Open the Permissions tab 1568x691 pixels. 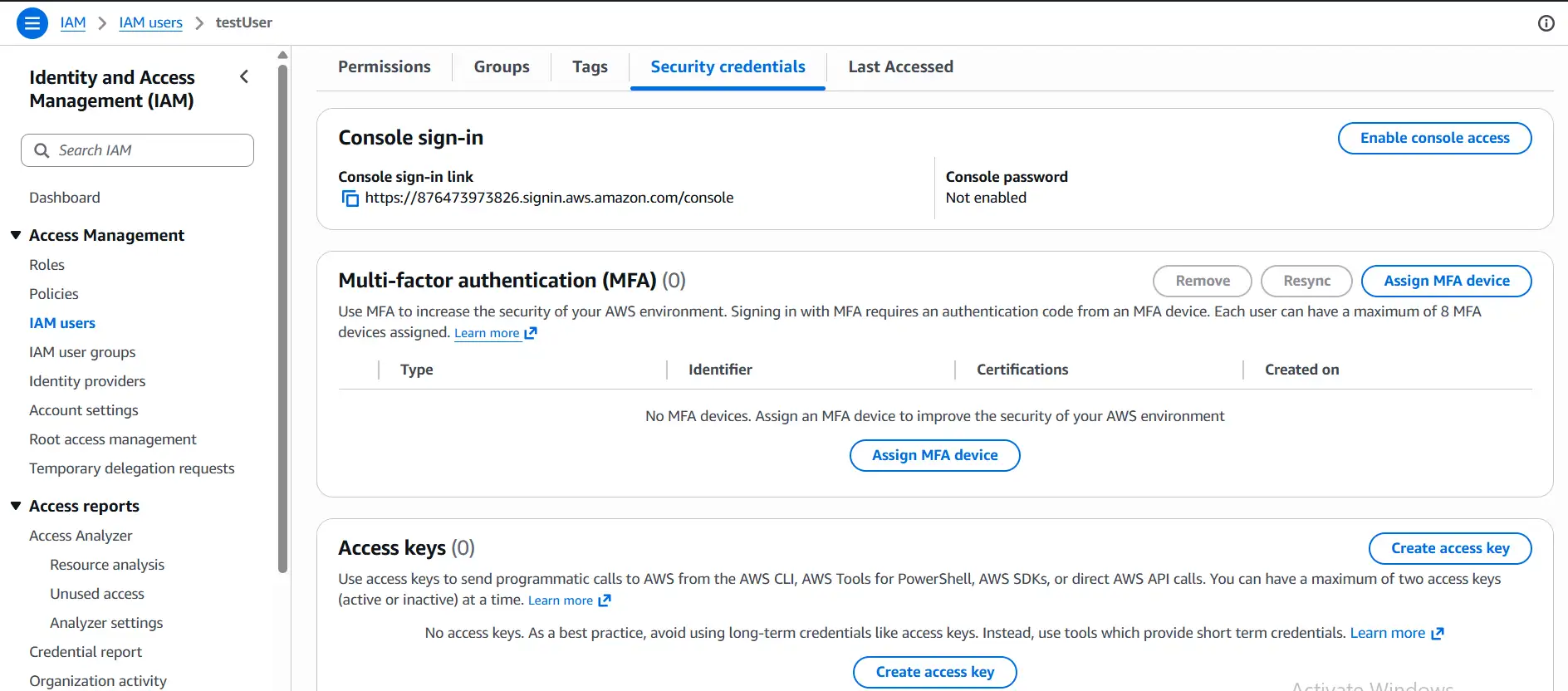(x=385, y=66)
